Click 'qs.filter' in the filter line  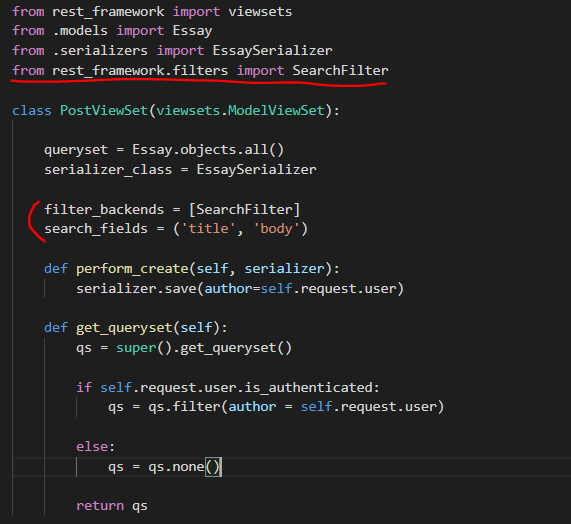184,407
